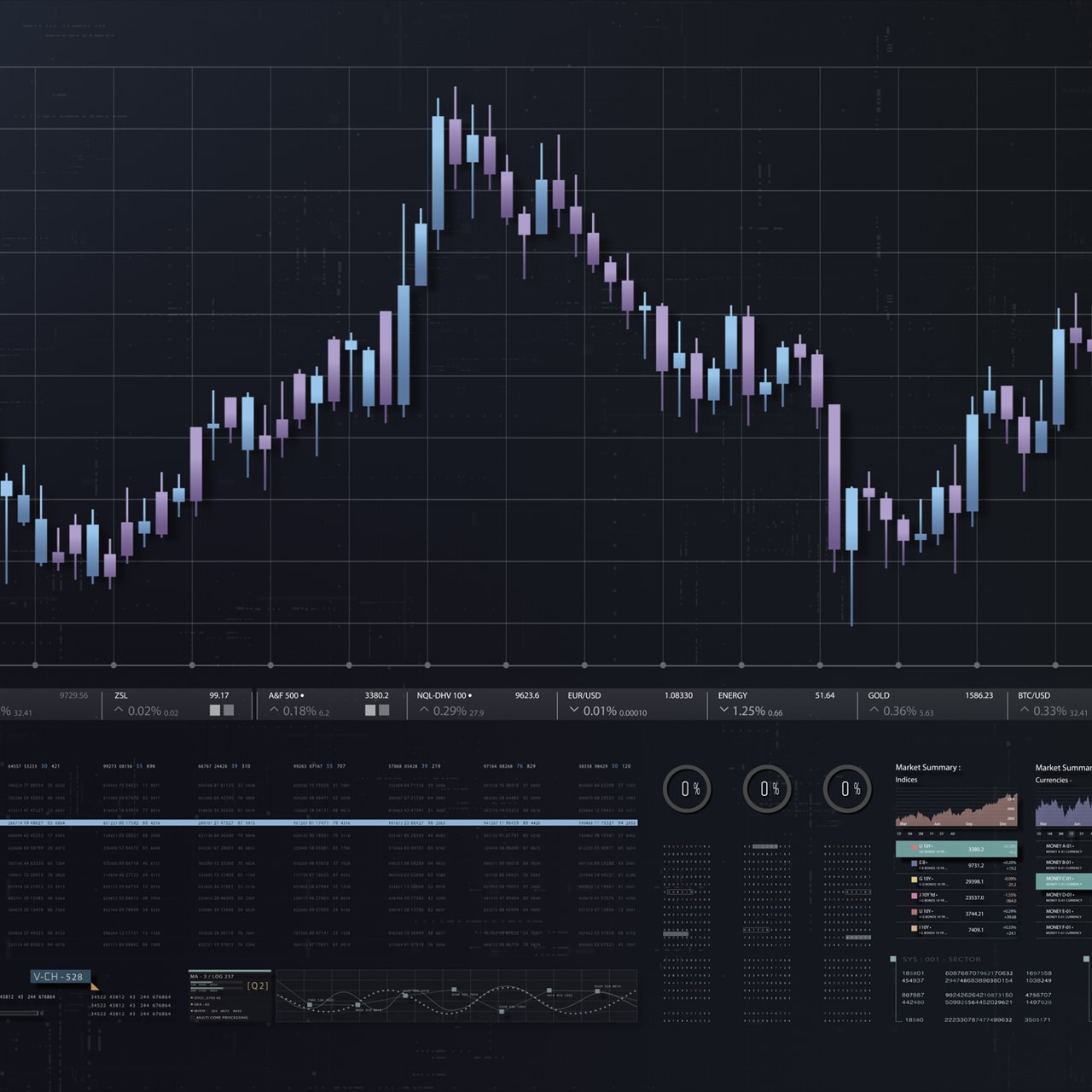Toggle the darker square in the A&F 500 ticker
Image resolution: width=1092 pixels, height=1092 pixels.
384,710
